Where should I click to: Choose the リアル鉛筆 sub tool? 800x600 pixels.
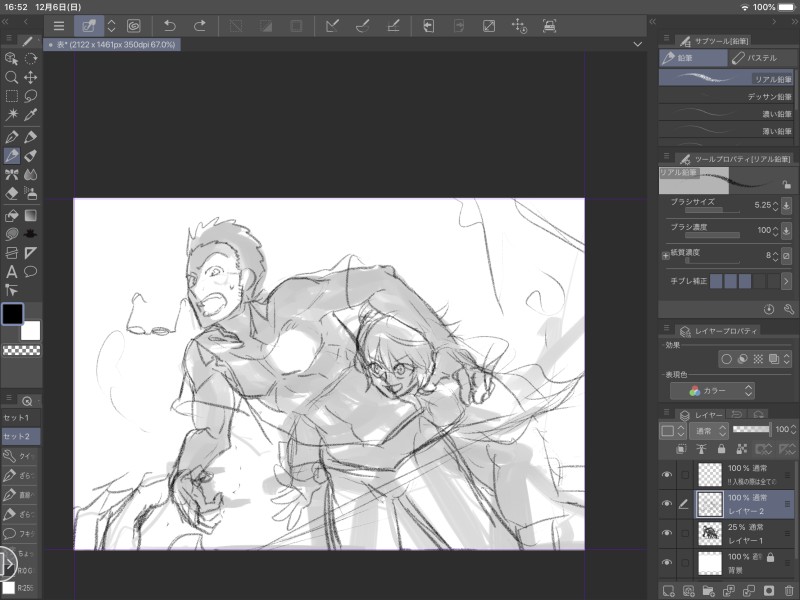pos(726,79)
